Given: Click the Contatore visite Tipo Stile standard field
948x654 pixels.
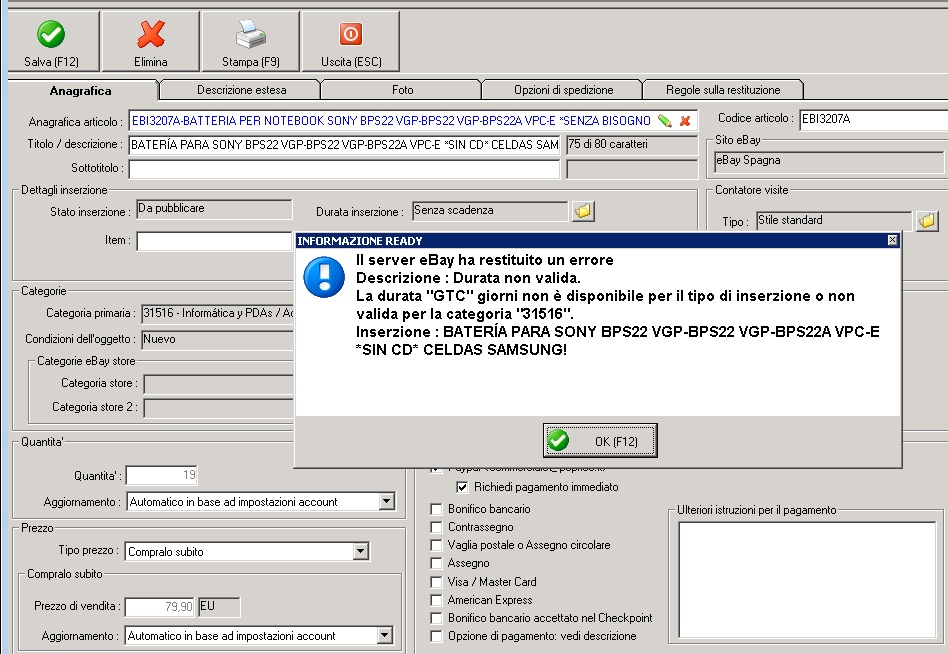Looking at the screenshot, I should (x=834, y=221).
